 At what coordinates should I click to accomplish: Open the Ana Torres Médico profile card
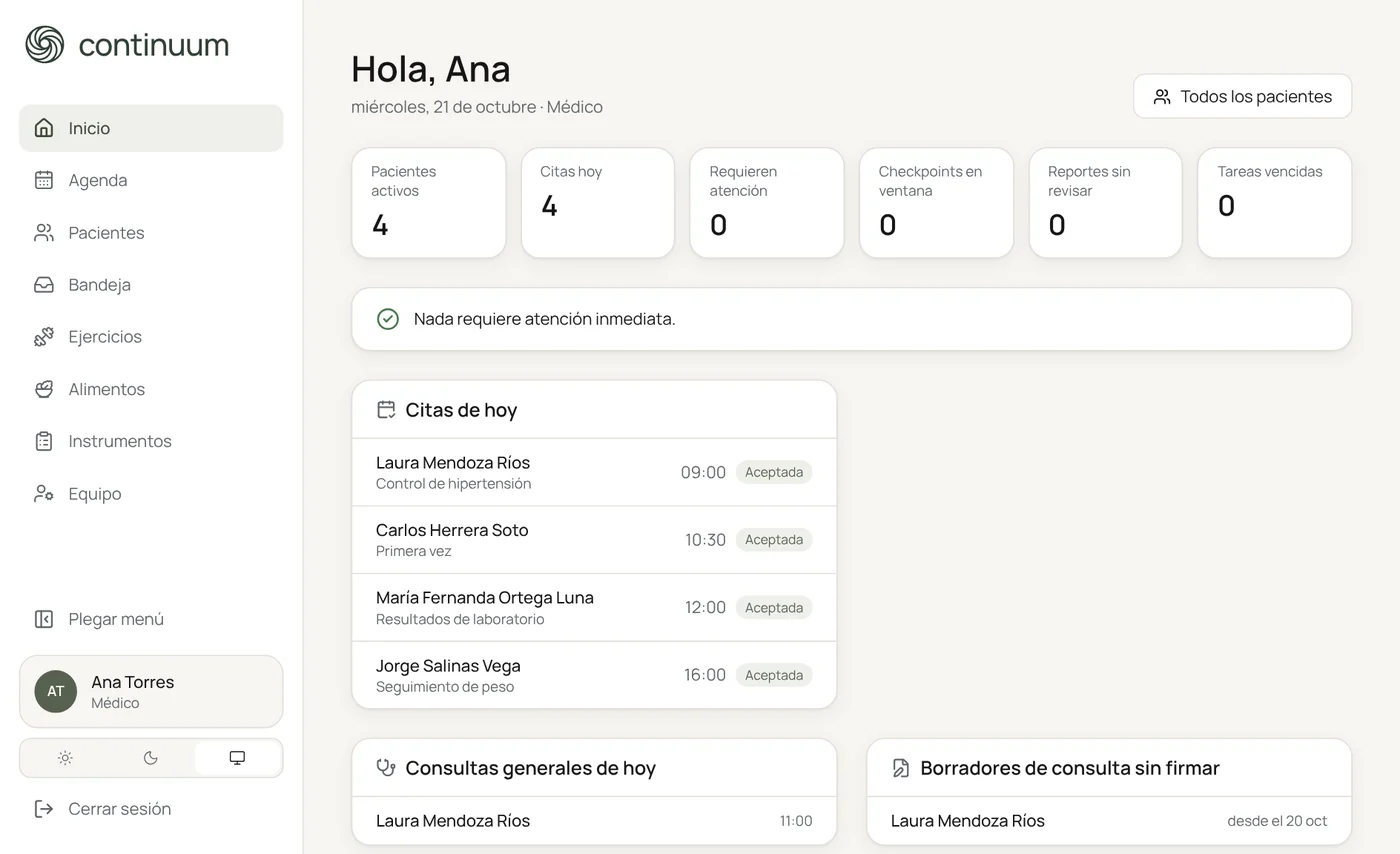(x=151, y=691)
